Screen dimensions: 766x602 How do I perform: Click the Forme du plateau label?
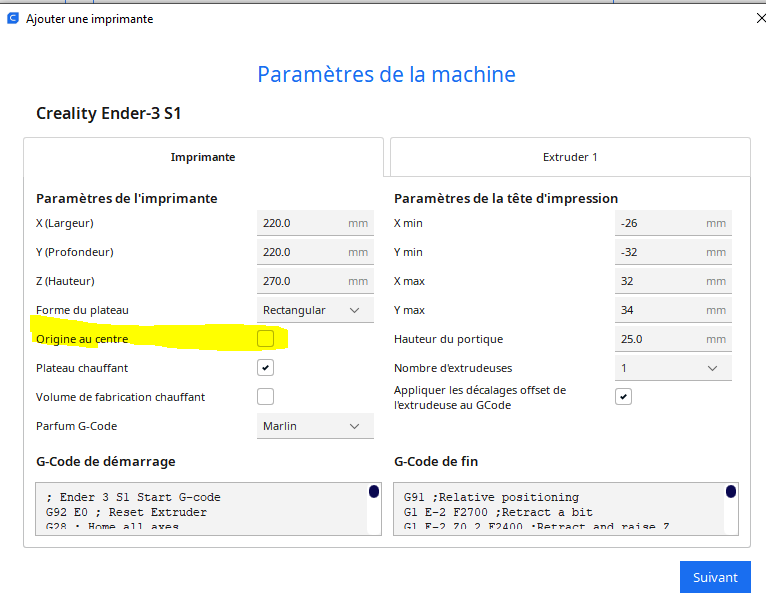coord(83,310)
